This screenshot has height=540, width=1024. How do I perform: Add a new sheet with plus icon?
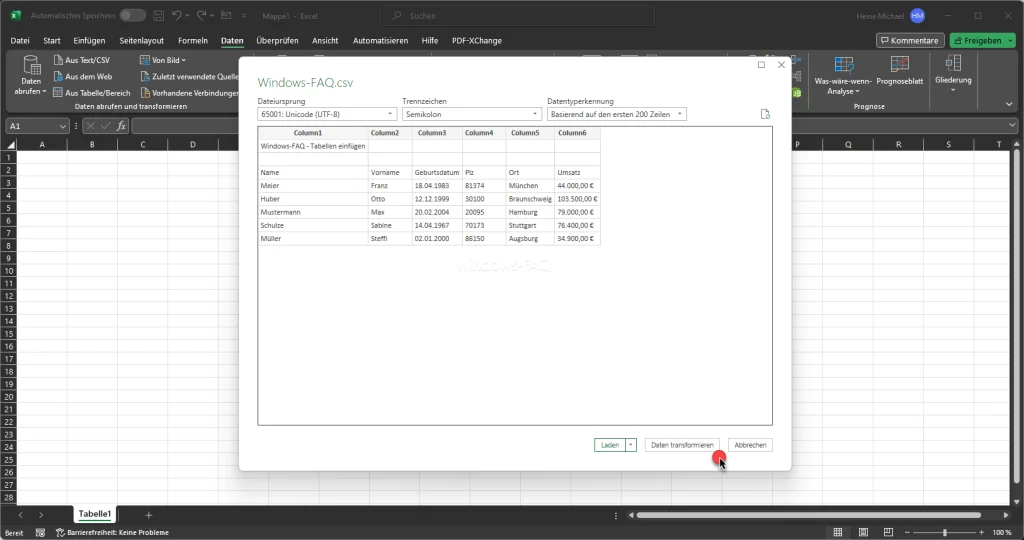pos(148,515)
